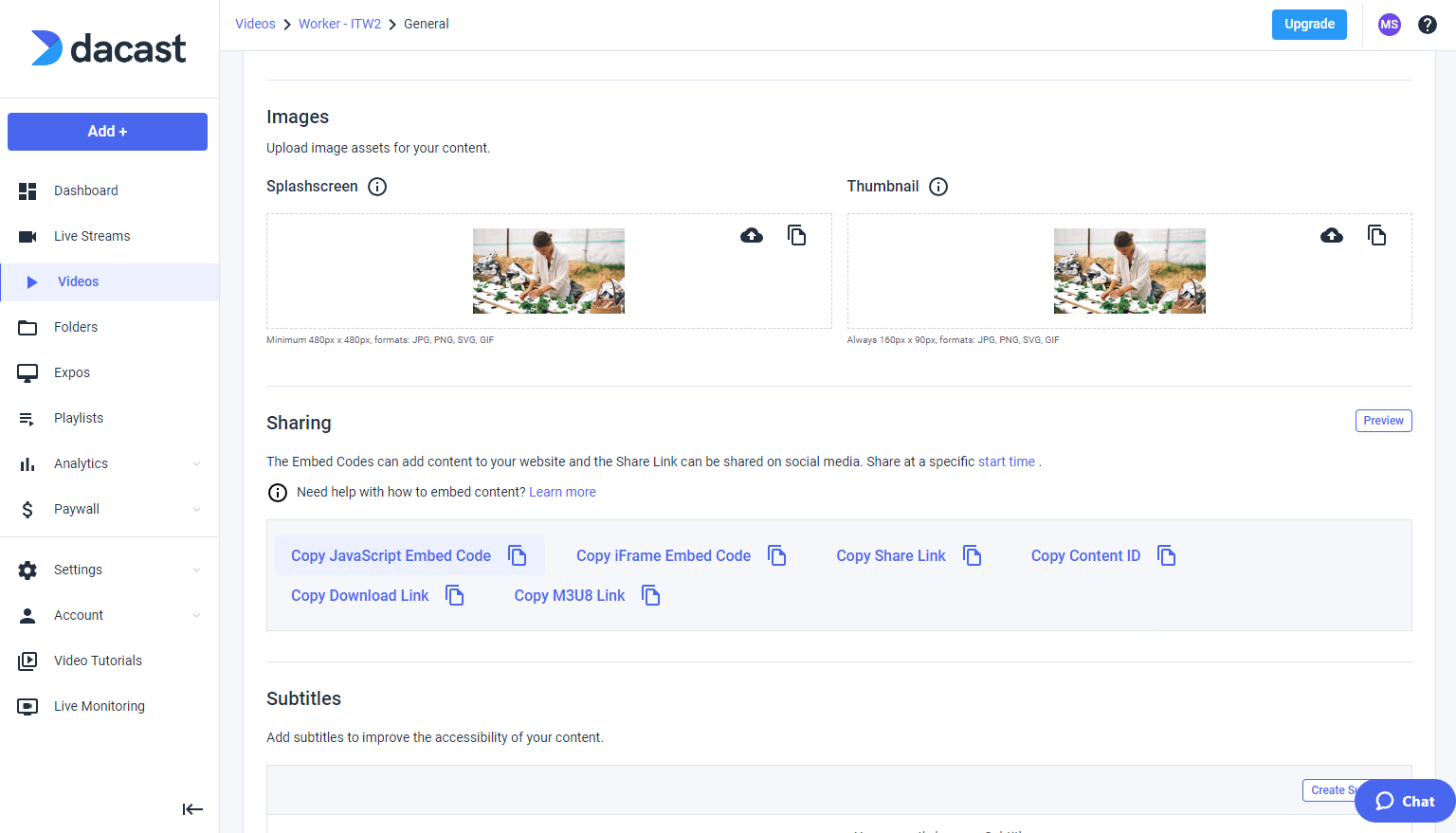Open Analytics via the bar chart icon
The width and height of the screenshot is (1456, 833).
click(27, 463)
